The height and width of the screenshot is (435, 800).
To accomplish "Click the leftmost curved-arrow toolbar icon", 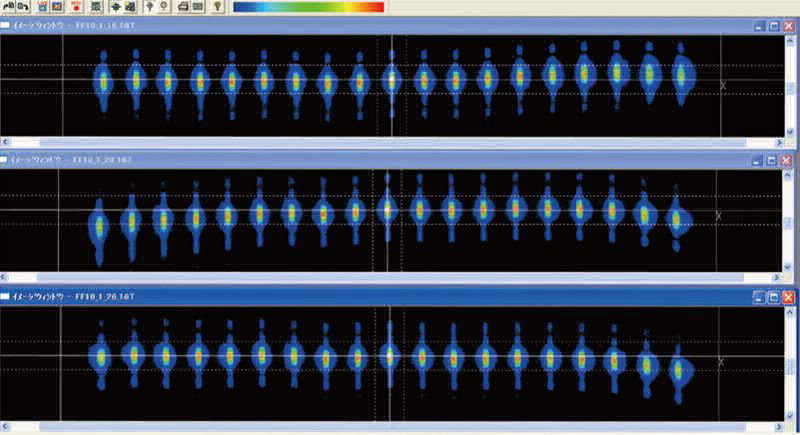I will click(x=9, y=7).
